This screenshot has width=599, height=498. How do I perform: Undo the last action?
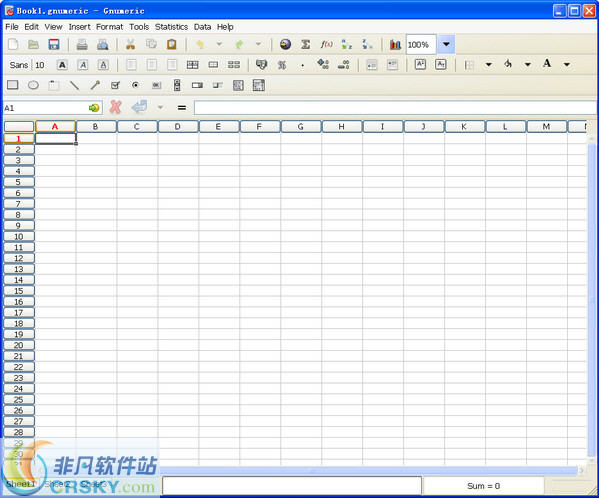pos(200,44)
